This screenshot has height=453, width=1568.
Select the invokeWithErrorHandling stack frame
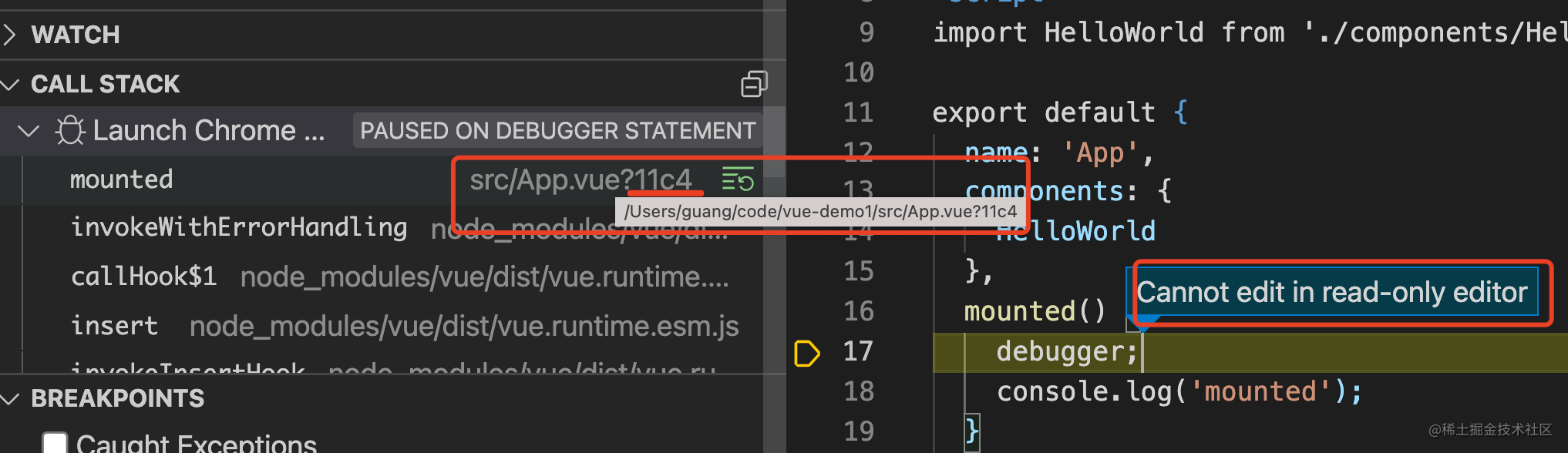(x=238, y=227)
